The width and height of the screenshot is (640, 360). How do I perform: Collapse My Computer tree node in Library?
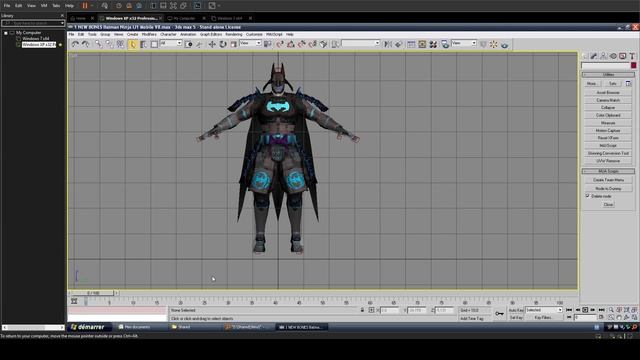click(6, 33)
